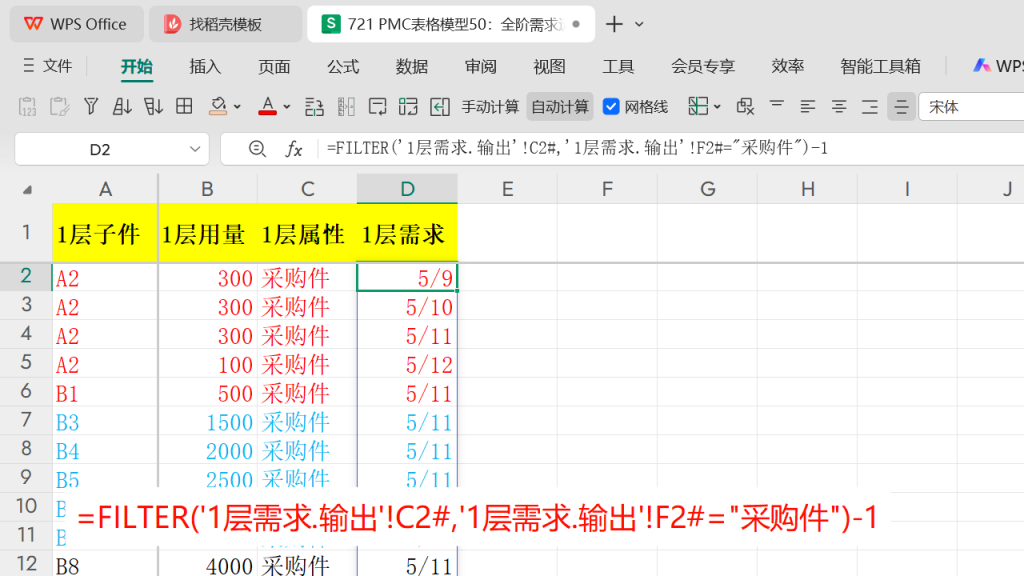This screenshot has width=1024, height=576.
Task: Click the freeze panes icon
Action: (698, 106)
